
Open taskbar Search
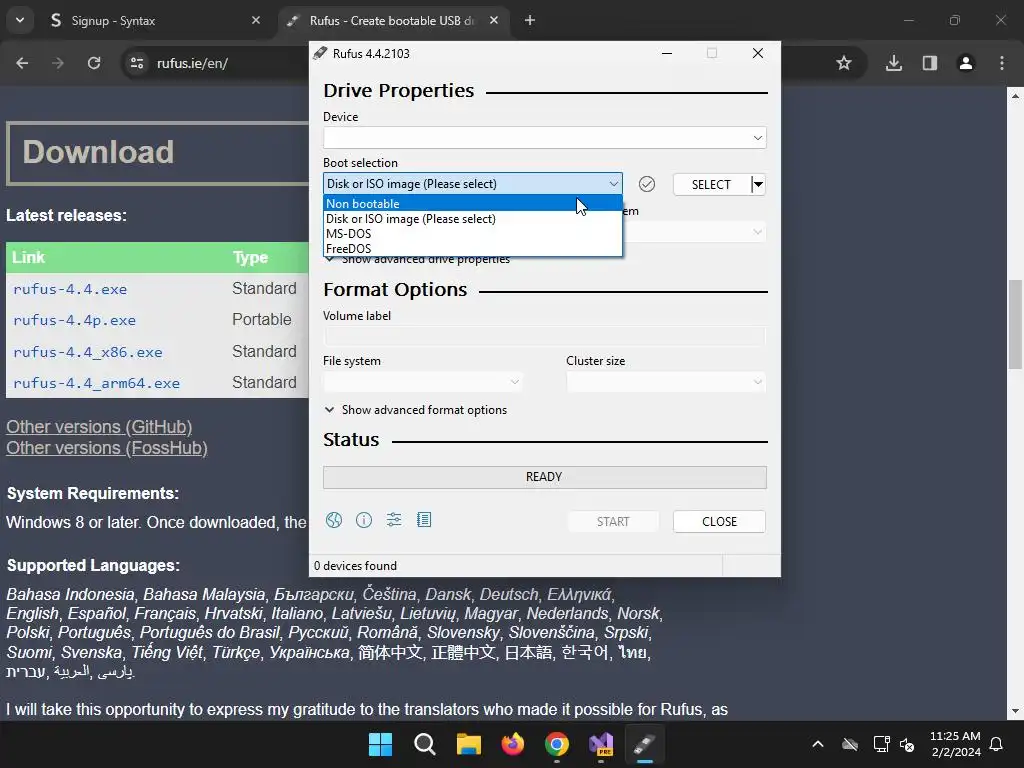click(x=424, y=744)
